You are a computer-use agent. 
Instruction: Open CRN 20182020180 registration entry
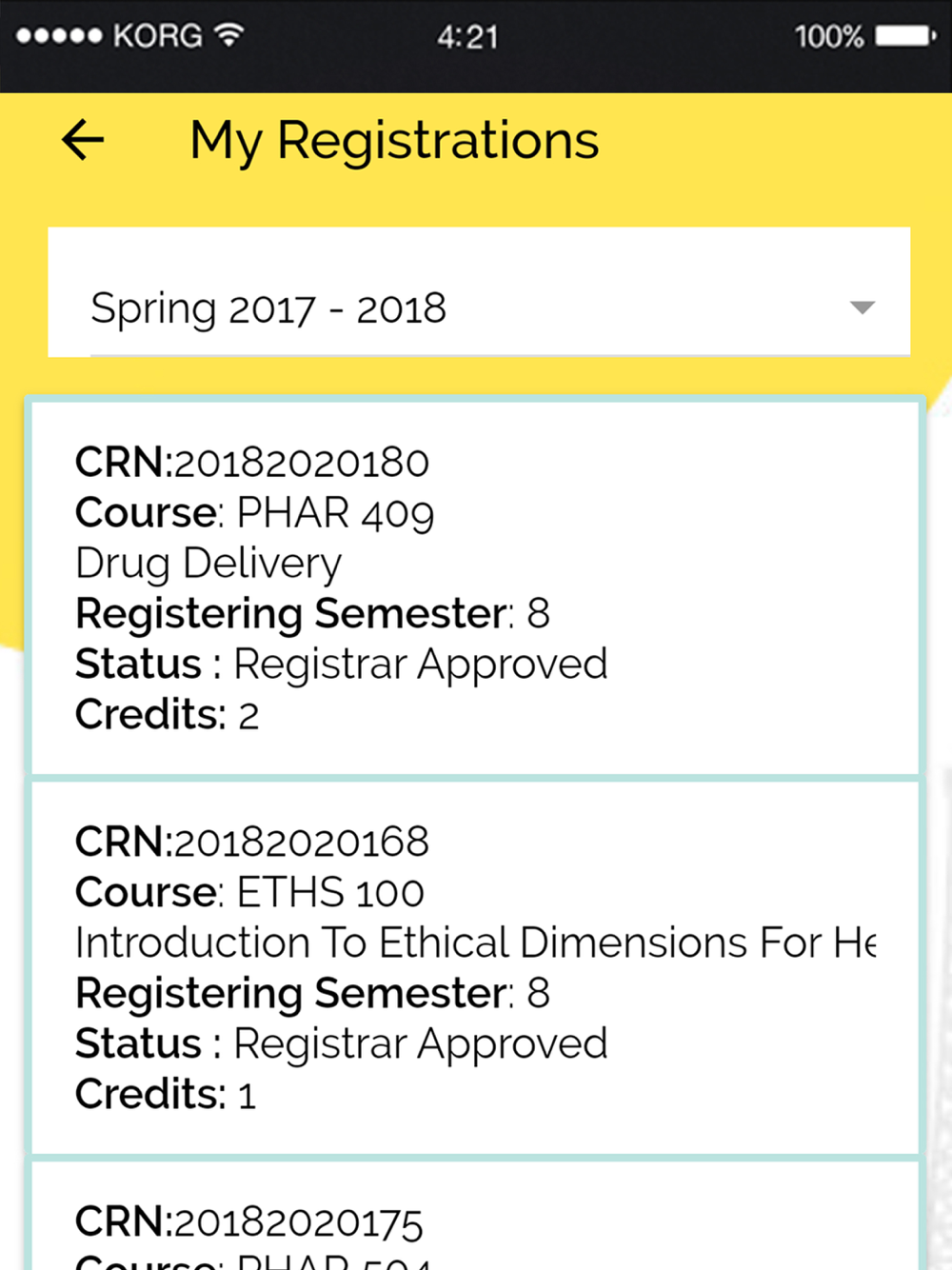coord(252,463)
